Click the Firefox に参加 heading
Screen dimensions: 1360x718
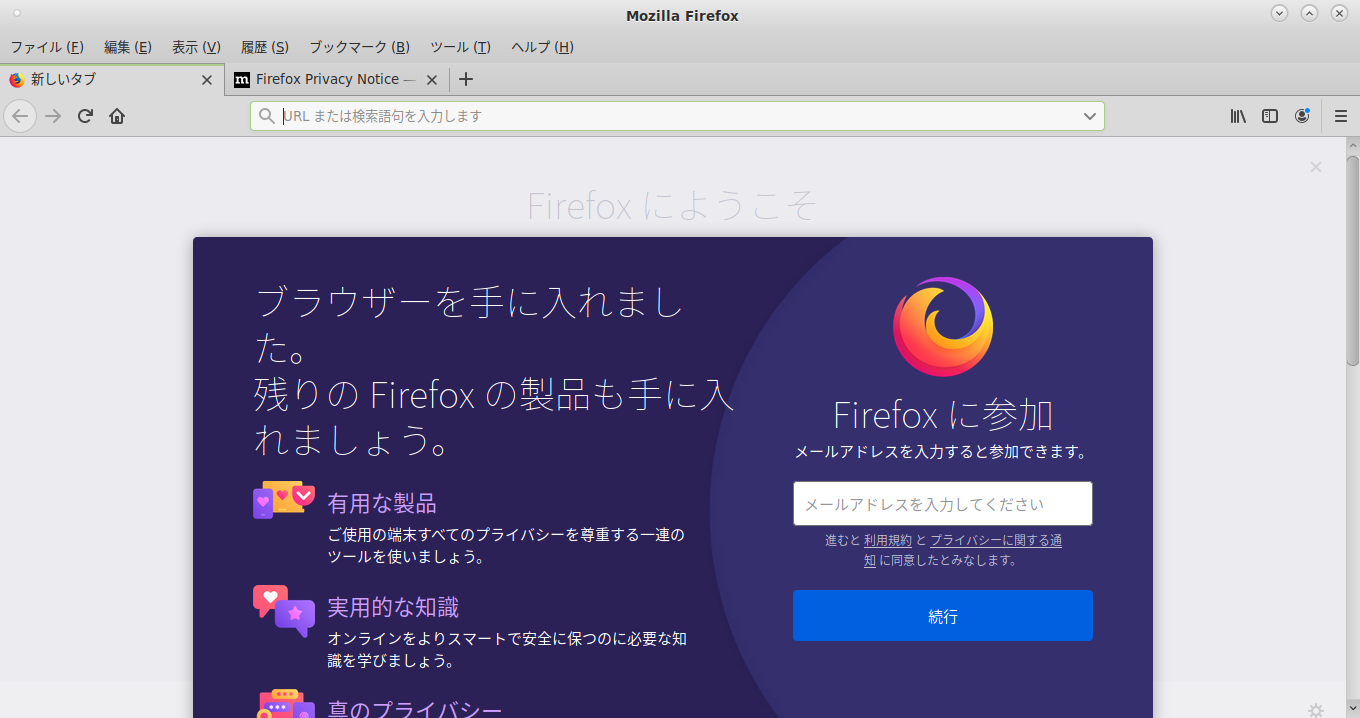click(943, 415)
